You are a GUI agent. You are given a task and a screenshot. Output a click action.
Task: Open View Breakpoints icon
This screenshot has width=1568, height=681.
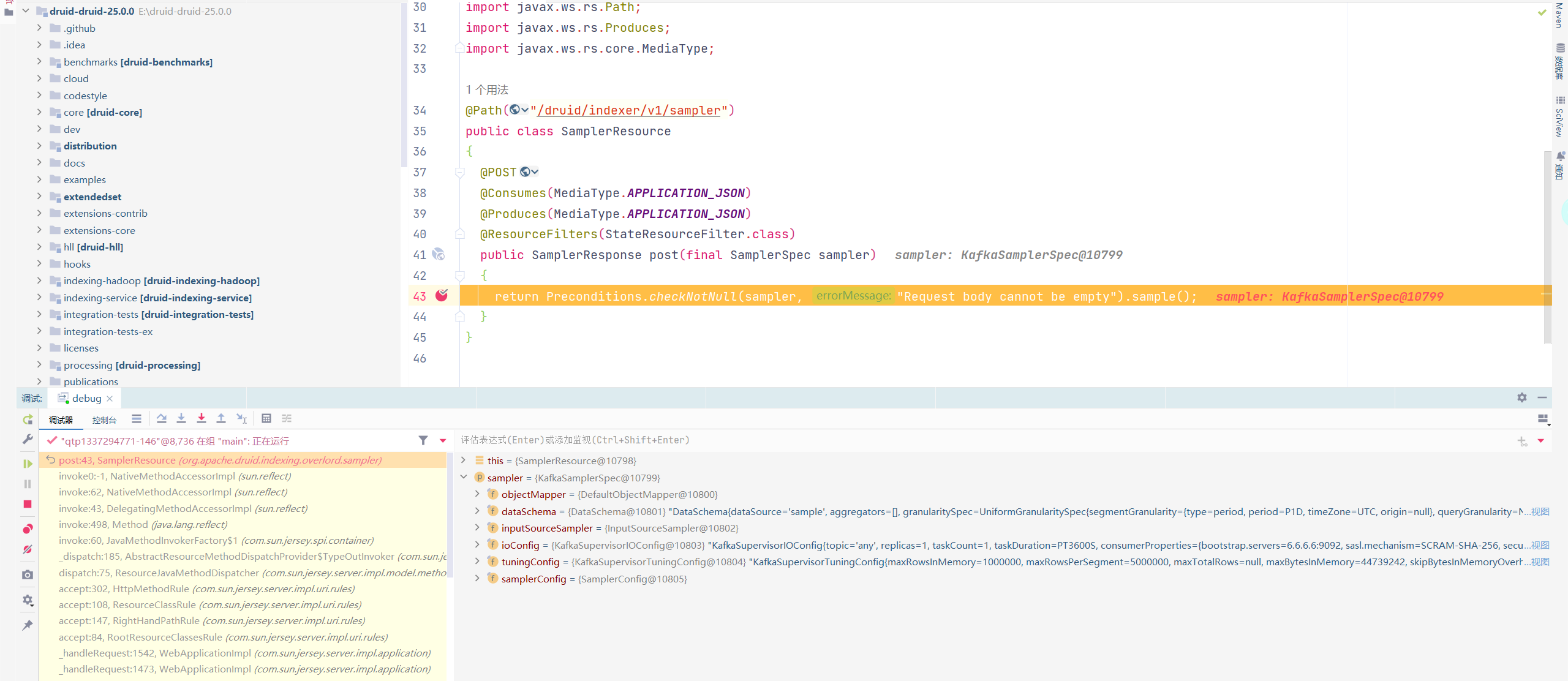[x=28, y=529]
